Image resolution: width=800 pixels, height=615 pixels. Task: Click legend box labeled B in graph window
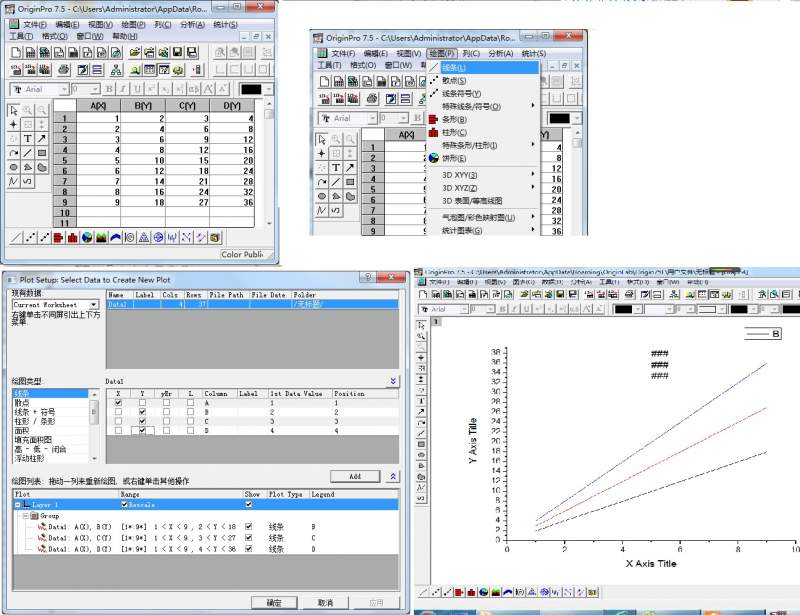pyautogui.click(x=763, y=334)
